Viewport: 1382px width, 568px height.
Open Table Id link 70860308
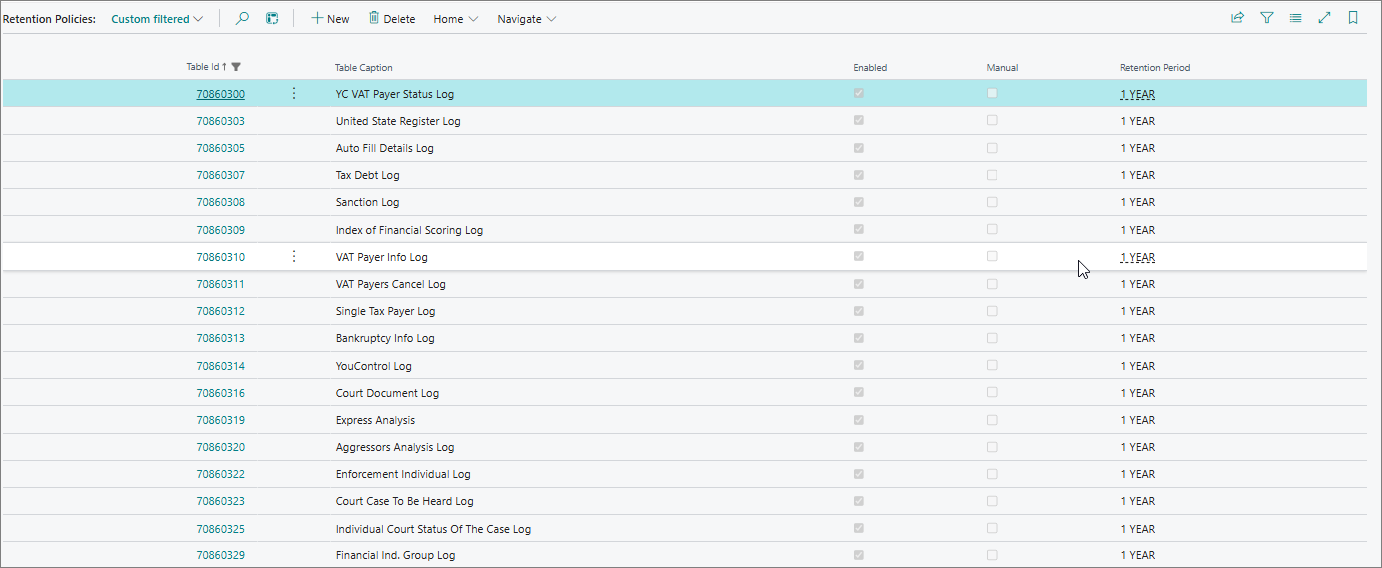click(x=220, y=202)
